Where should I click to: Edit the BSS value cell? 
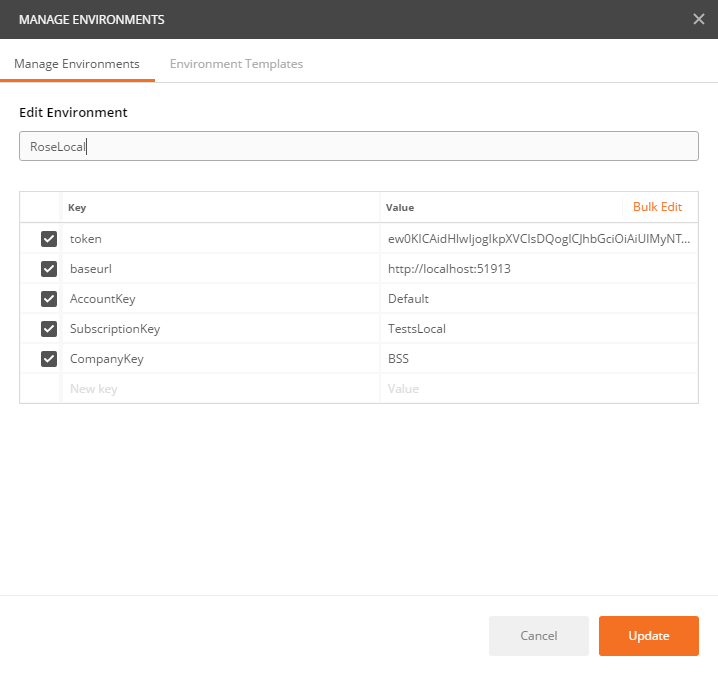pos(539,359)
